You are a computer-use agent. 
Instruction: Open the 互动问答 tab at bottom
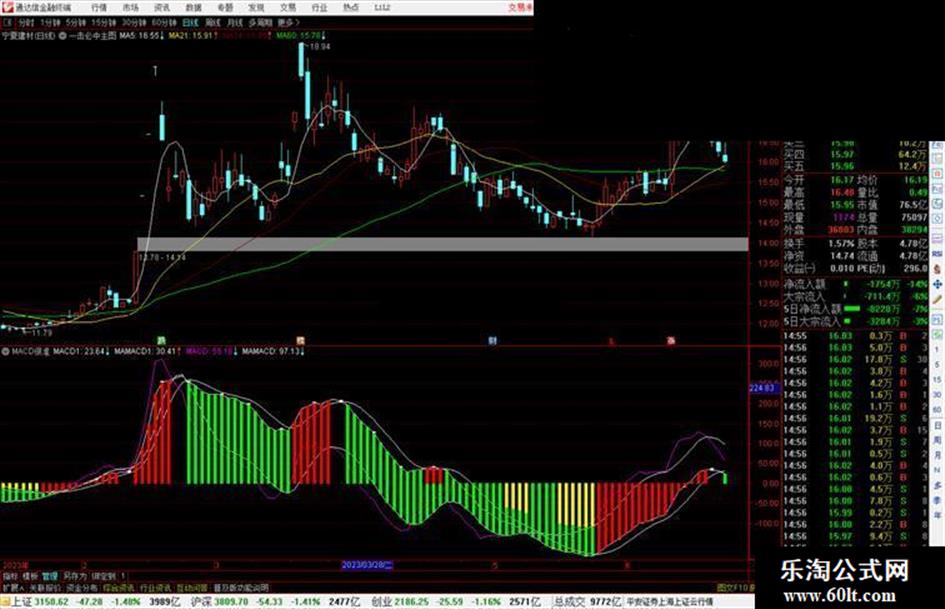(192, 587)
